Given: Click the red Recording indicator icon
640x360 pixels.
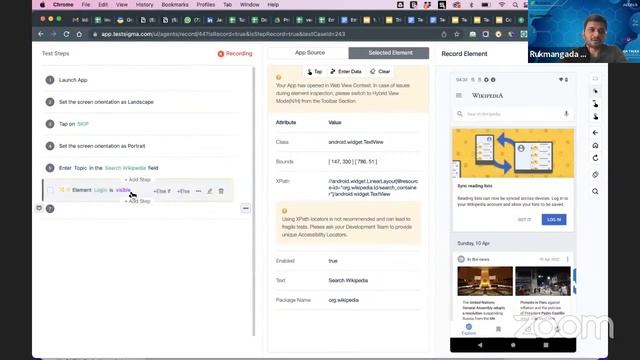Looking at the screenshot, I should click(221, 54).
